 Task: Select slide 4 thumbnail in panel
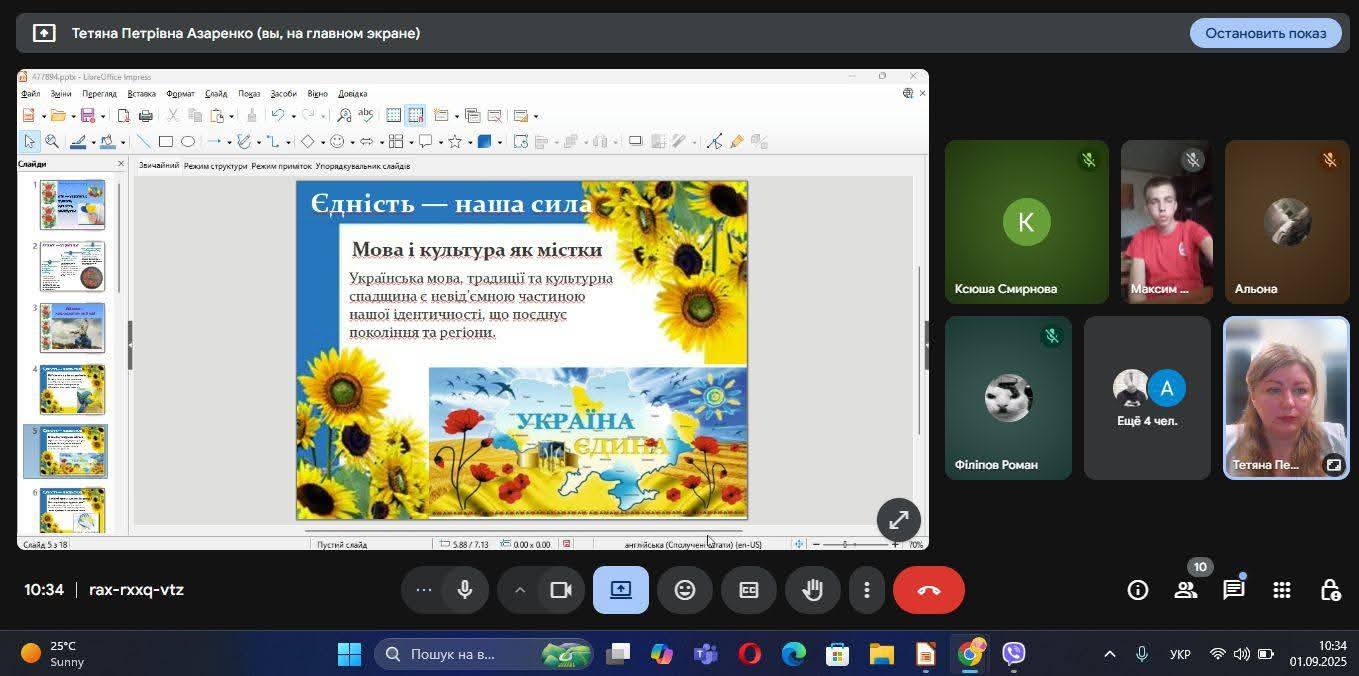pos(72,389)
